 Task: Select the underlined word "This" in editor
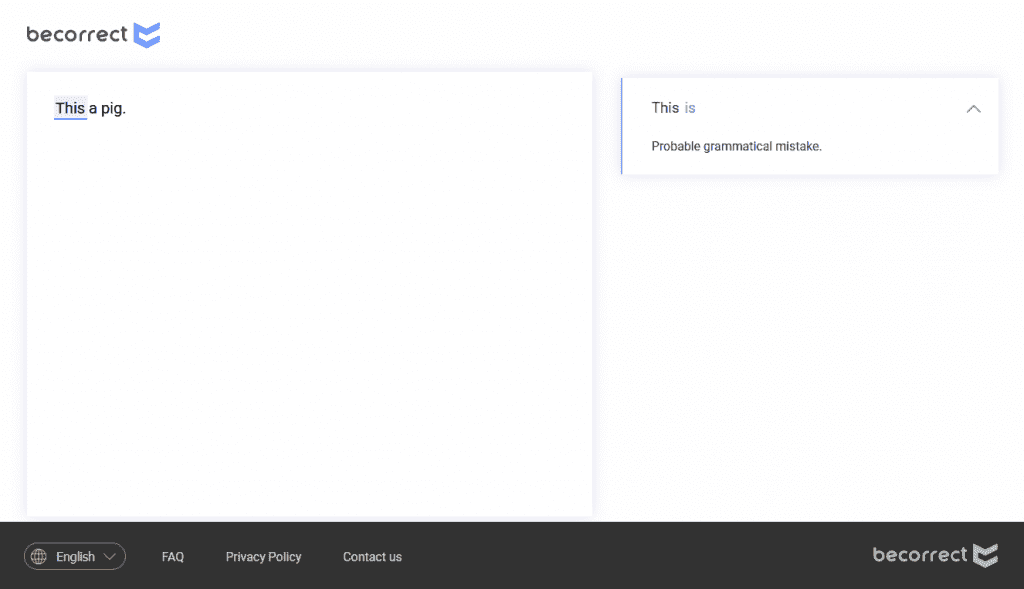(70, 108)
